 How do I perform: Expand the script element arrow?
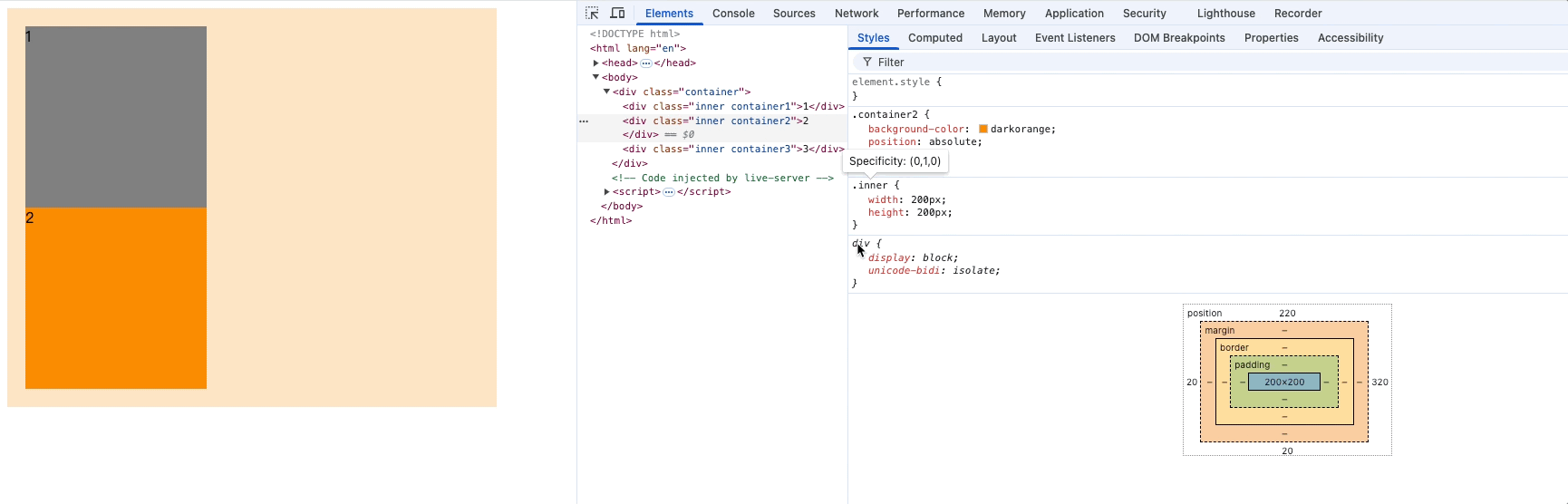click(x=607, y=192)
